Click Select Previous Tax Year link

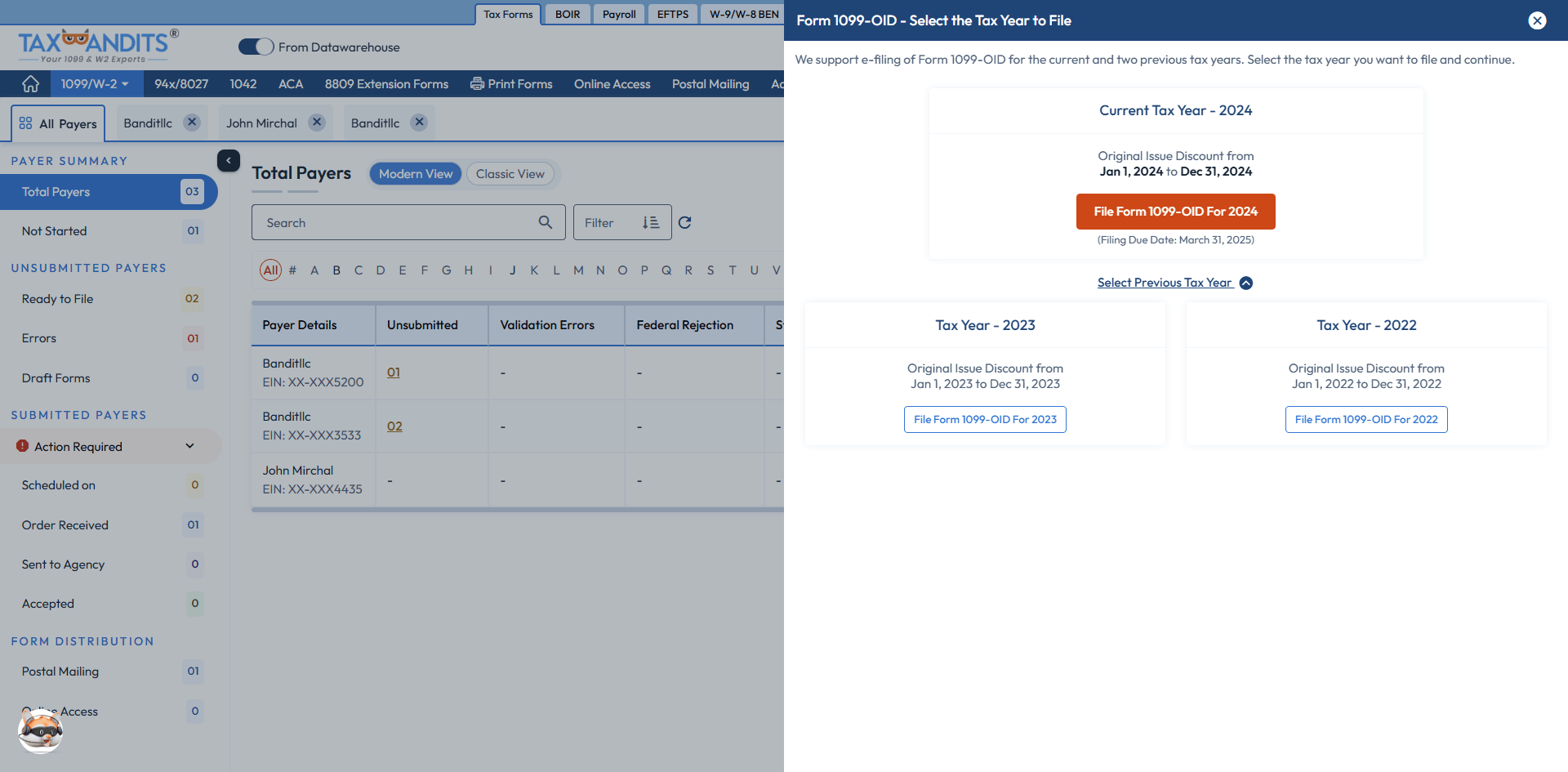tap(1165, 283)
